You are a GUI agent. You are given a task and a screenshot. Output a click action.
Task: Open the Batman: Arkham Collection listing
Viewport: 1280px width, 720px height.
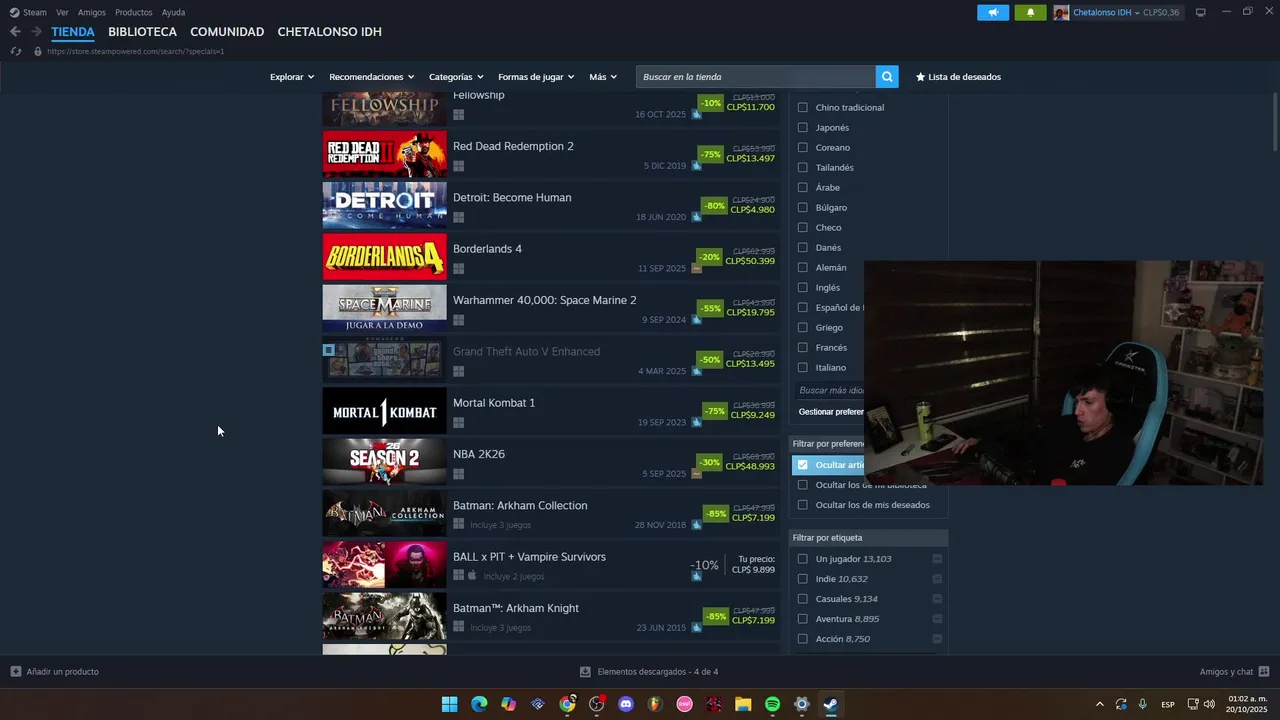551,513
